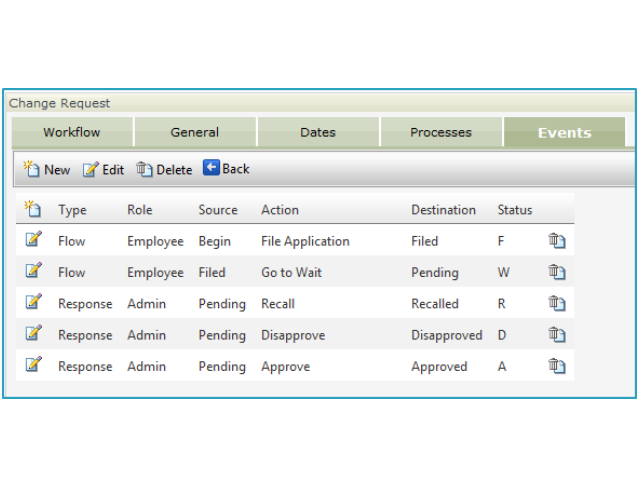Click the 'Filed' destination cell

pos(424,241)
